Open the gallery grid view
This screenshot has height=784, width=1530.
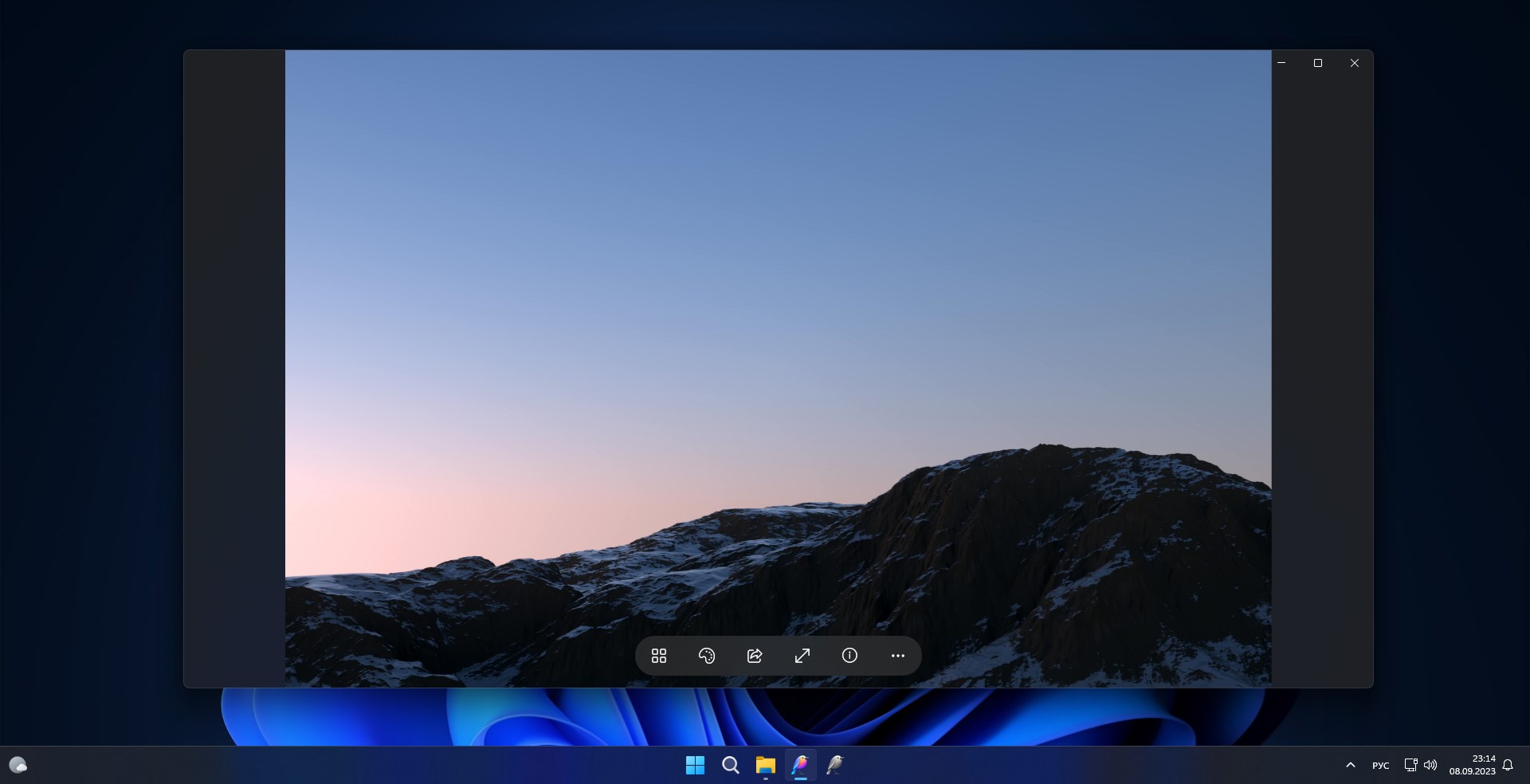coord(659,656)
